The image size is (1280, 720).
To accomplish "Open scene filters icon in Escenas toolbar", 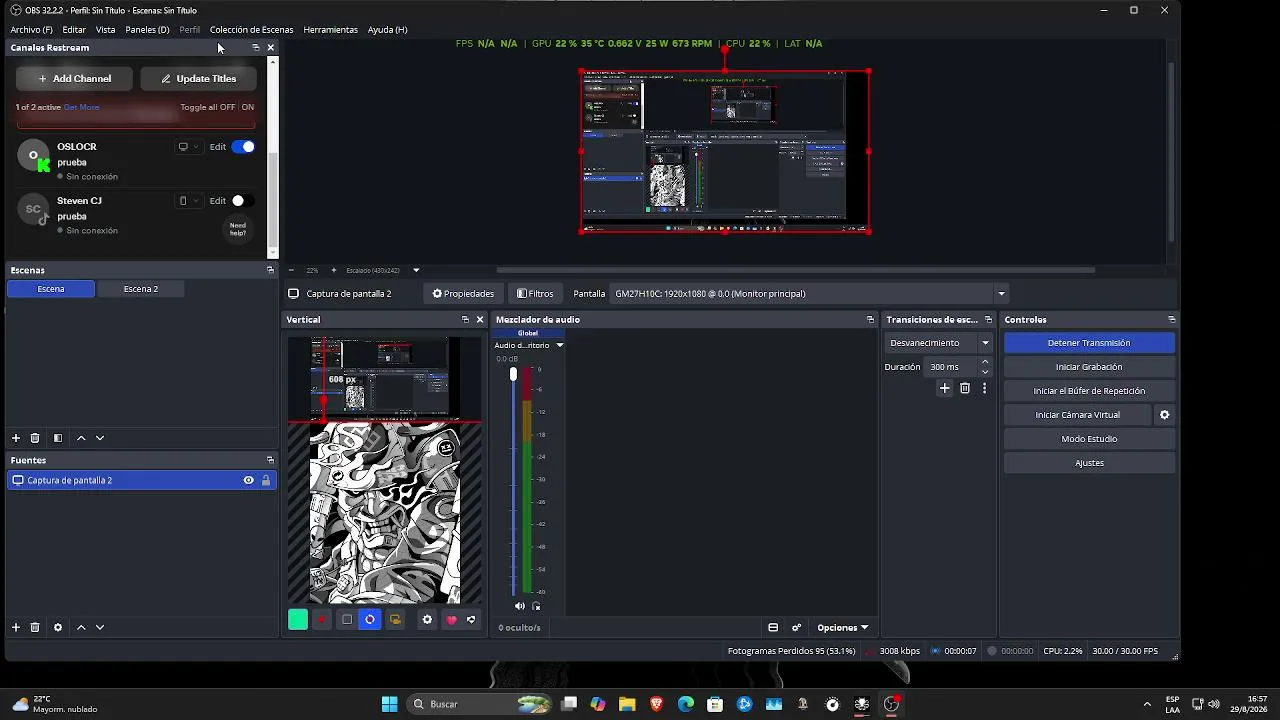I will pos(58,438).
